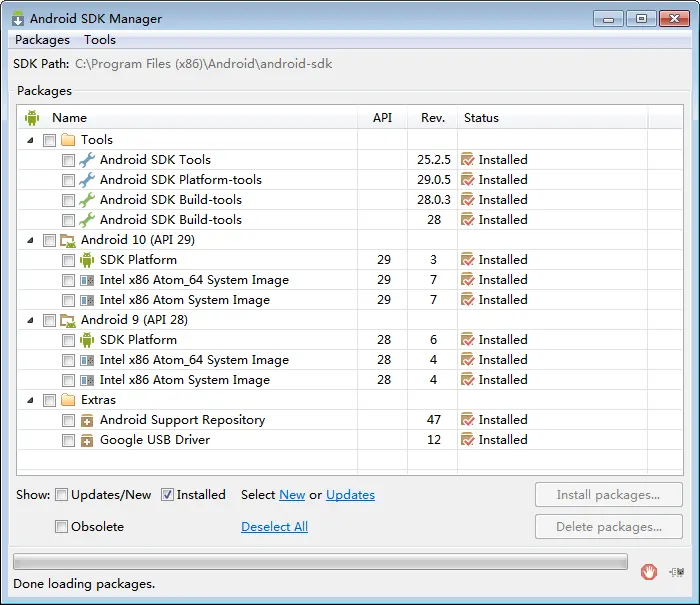Screen dimensions: 700x605
Task: Click the installed status icon for Android SDK Tools
Action: coord(467,160)
